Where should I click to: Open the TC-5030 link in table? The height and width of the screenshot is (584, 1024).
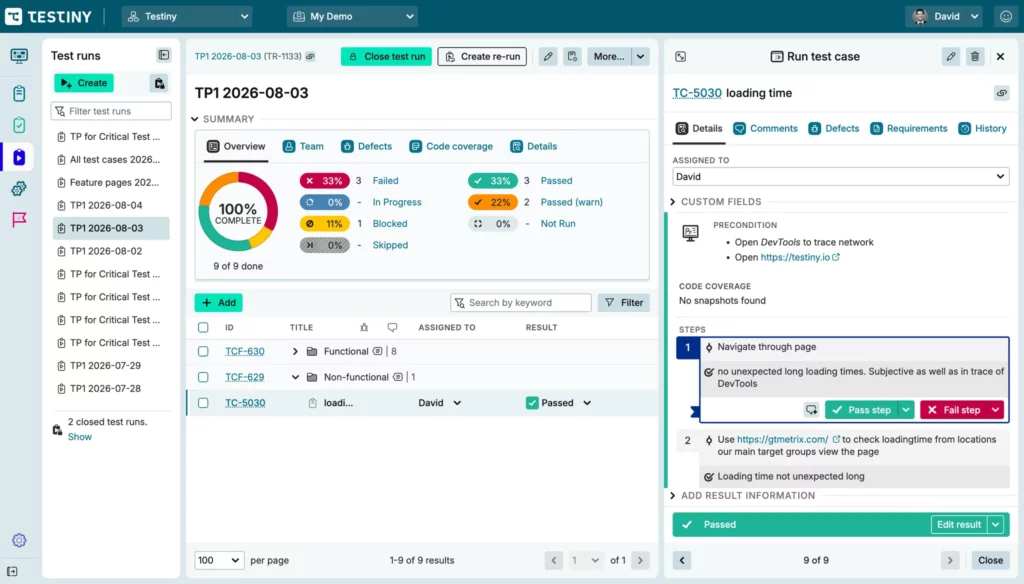[245, 403]
